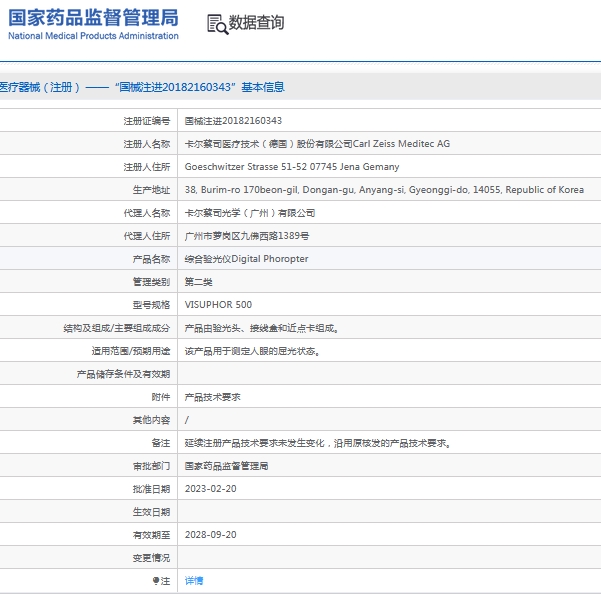Click 国家药品监督管理局 in 审批部门 row
Screen dimensions: 601x597
[x=227, y=466]
